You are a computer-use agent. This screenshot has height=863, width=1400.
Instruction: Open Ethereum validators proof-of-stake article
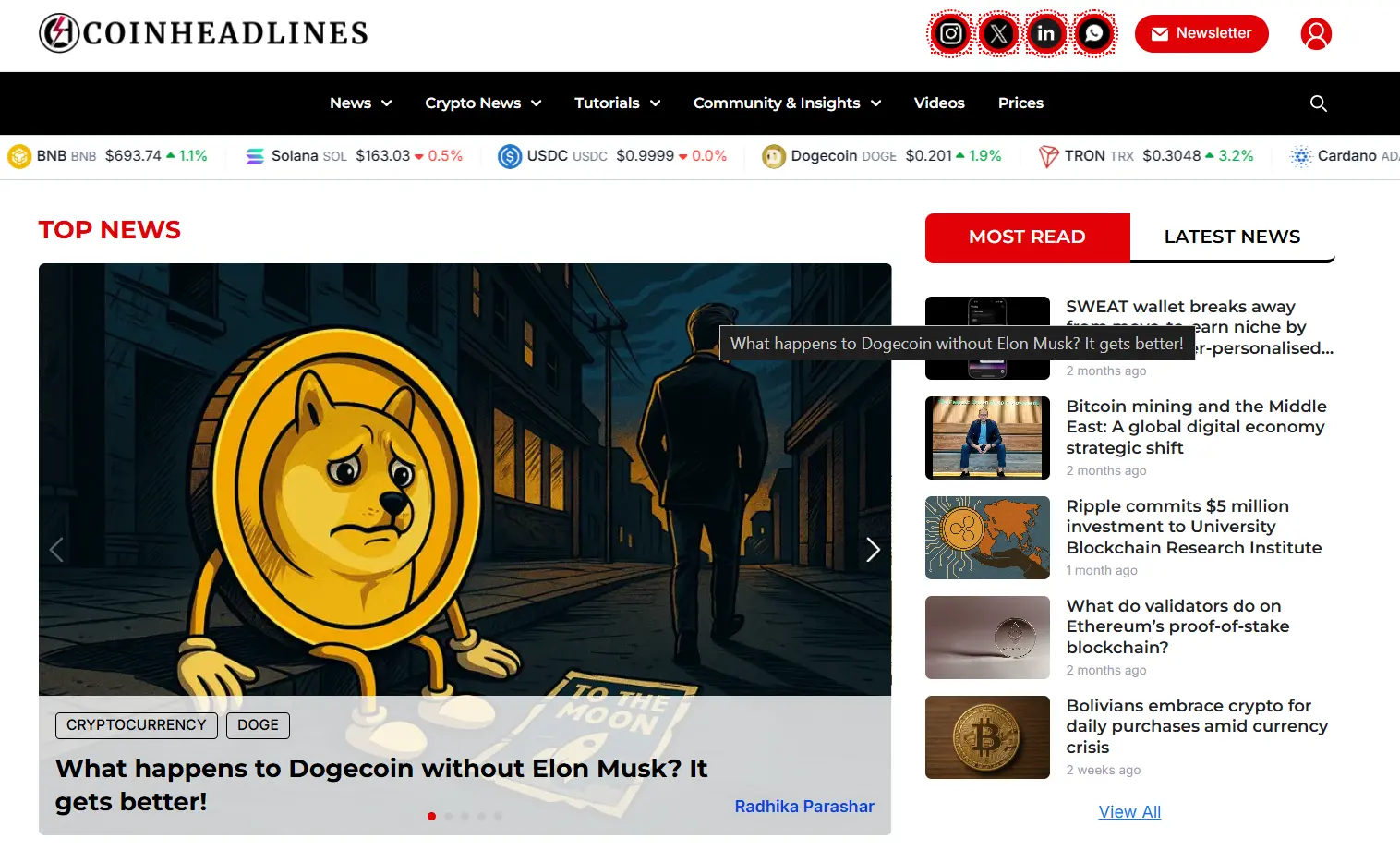tap(1177, 626)
